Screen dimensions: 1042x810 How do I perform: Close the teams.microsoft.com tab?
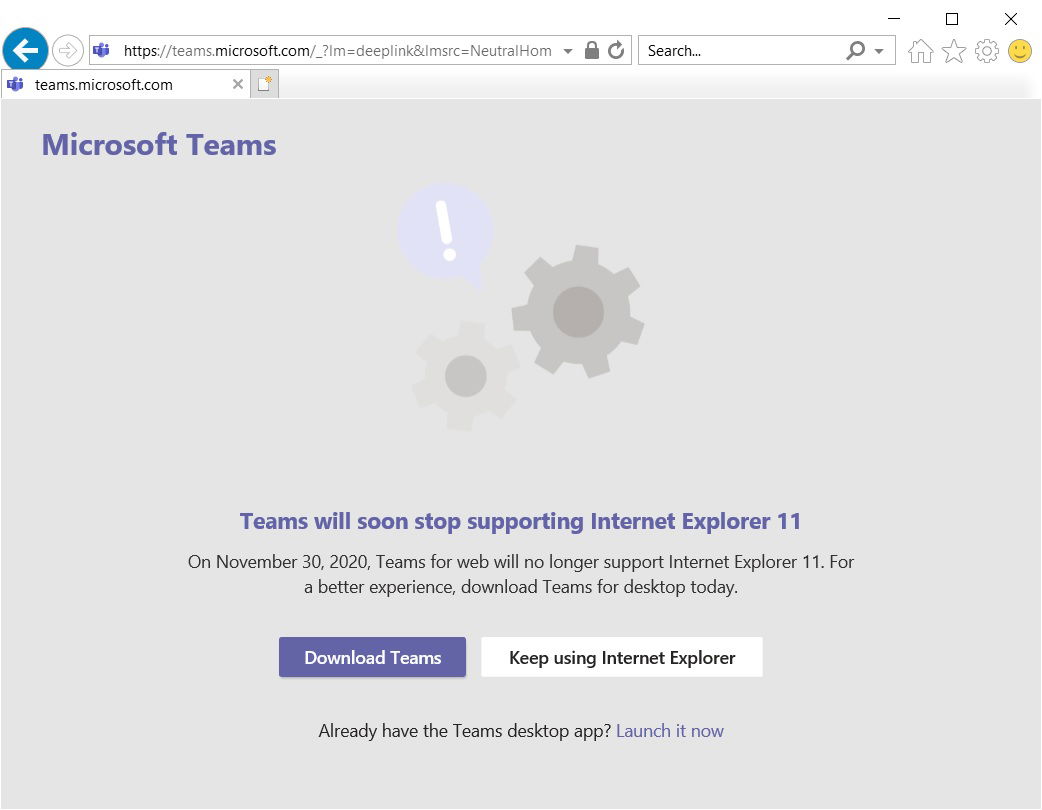[237, 84]
